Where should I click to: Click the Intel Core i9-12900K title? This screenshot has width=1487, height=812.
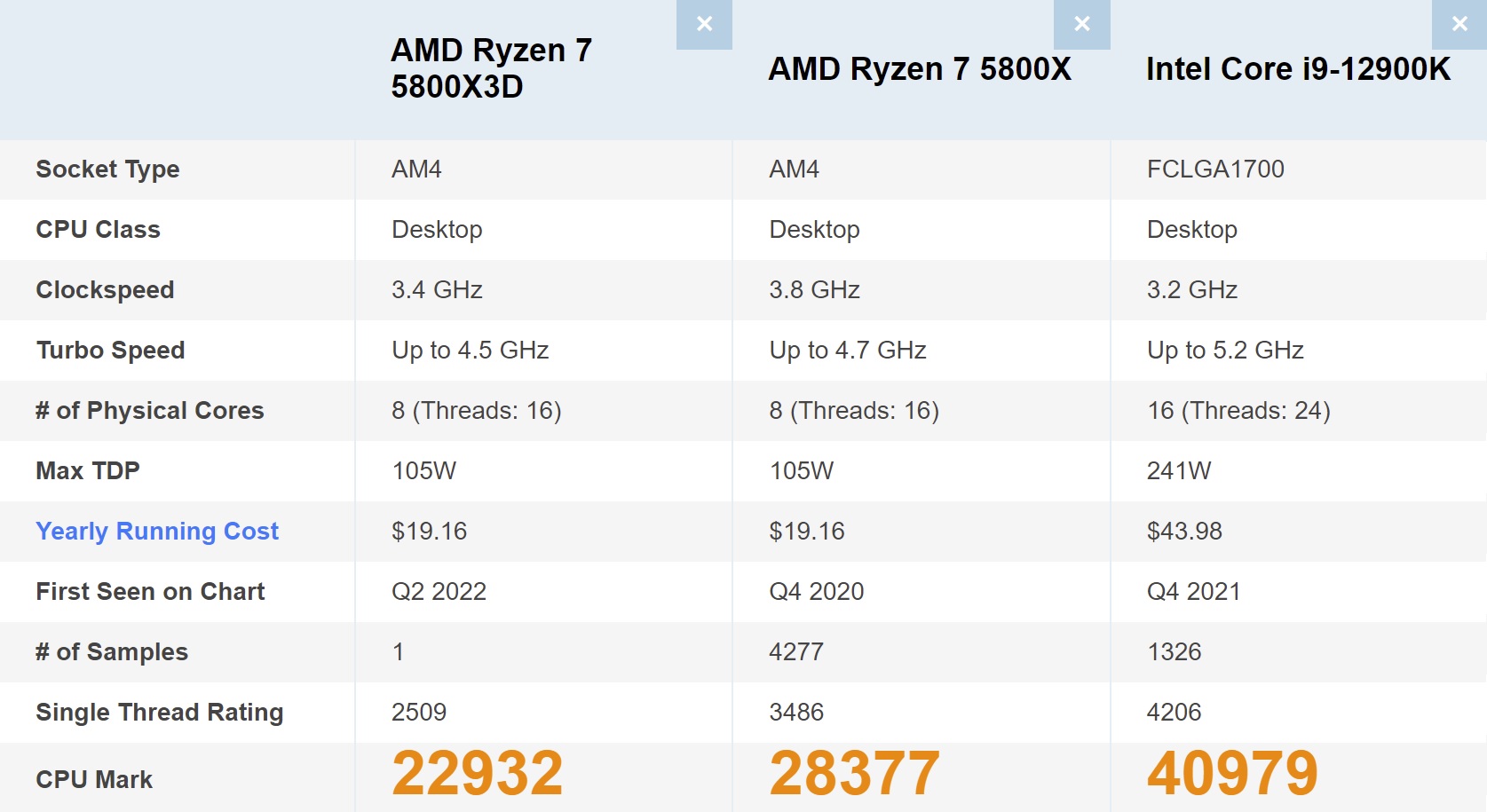click(1298, 69)
